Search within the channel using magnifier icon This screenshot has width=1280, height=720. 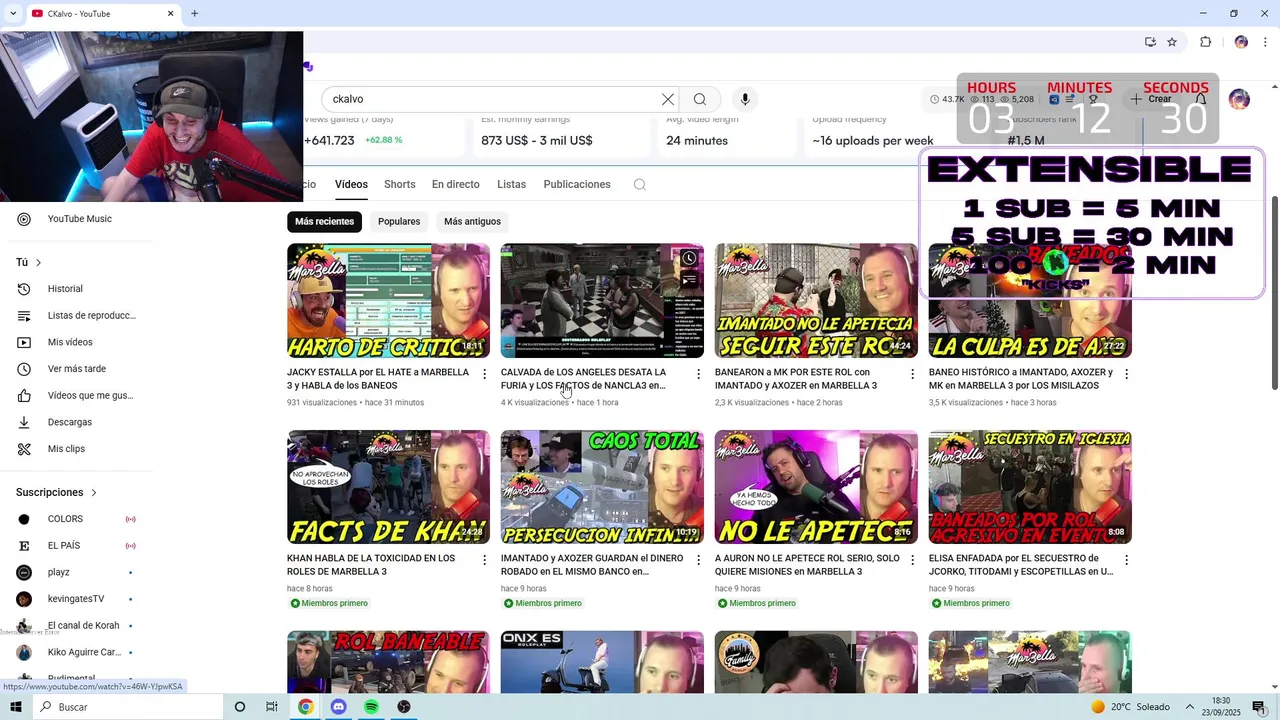640,185
